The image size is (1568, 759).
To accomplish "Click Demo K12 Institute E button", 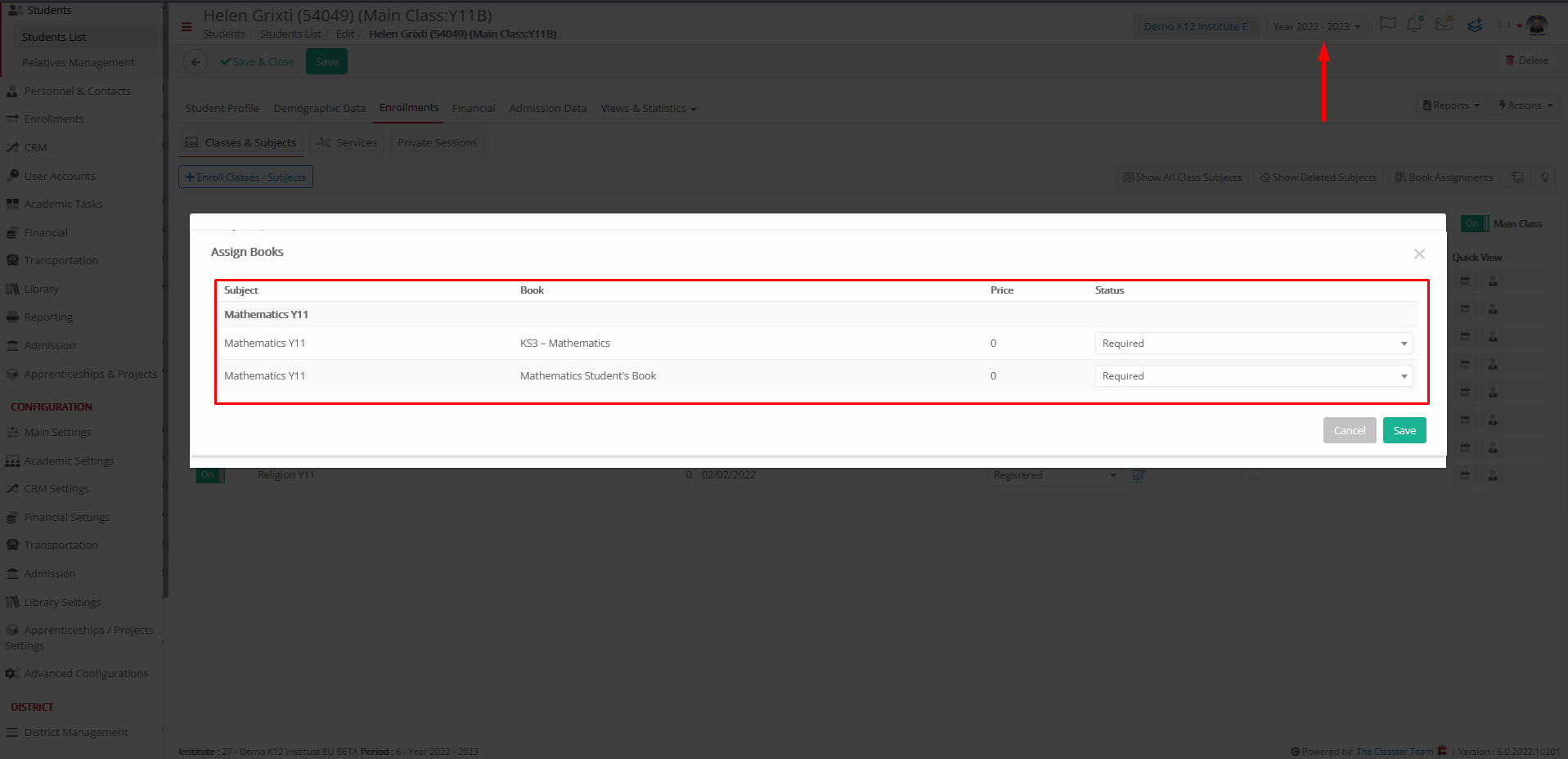I will [1196, 26].
